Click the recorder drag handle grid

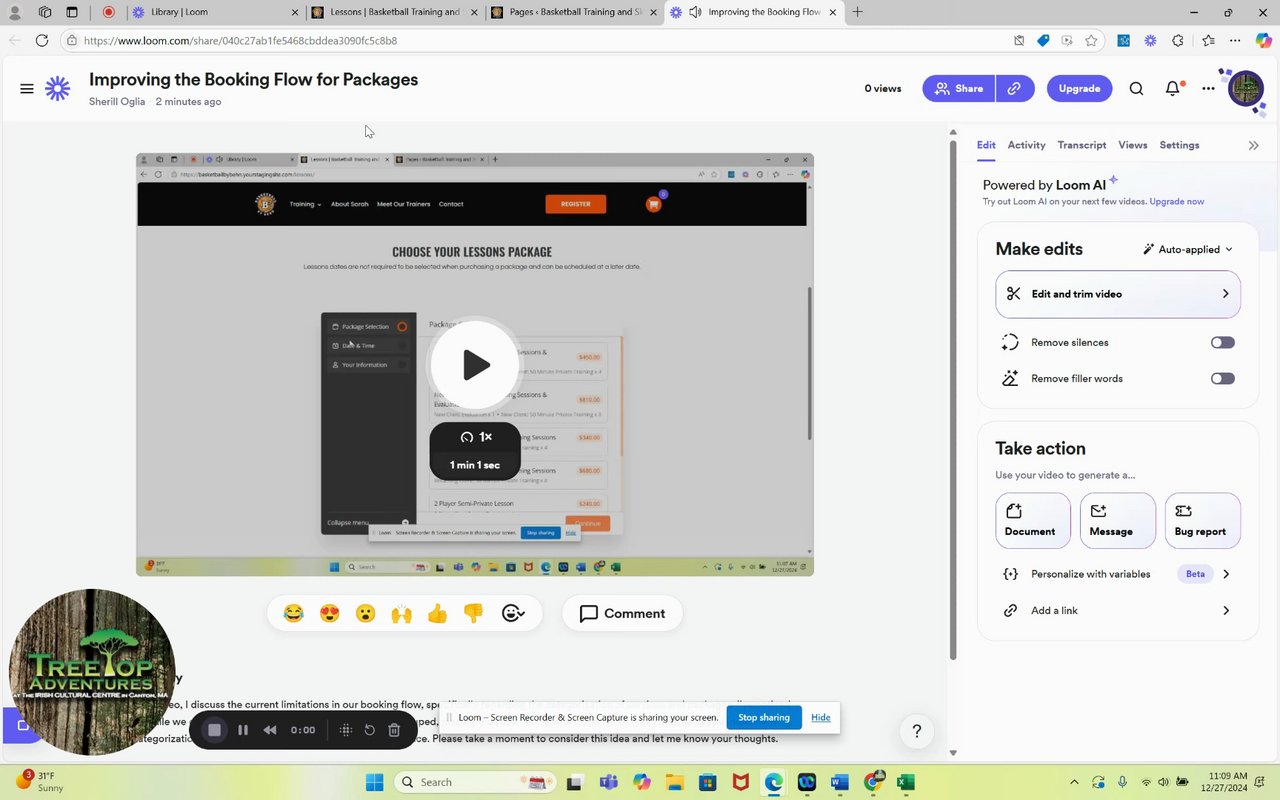click(346, 730)
